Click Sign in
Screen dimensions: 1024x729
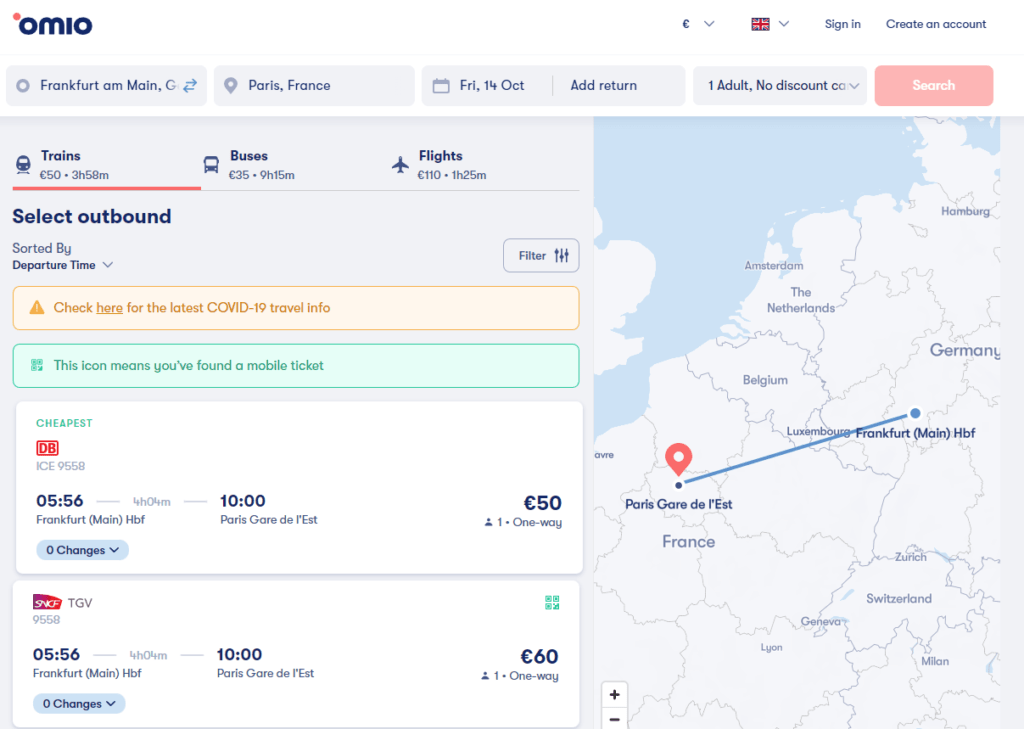point(842,24)
